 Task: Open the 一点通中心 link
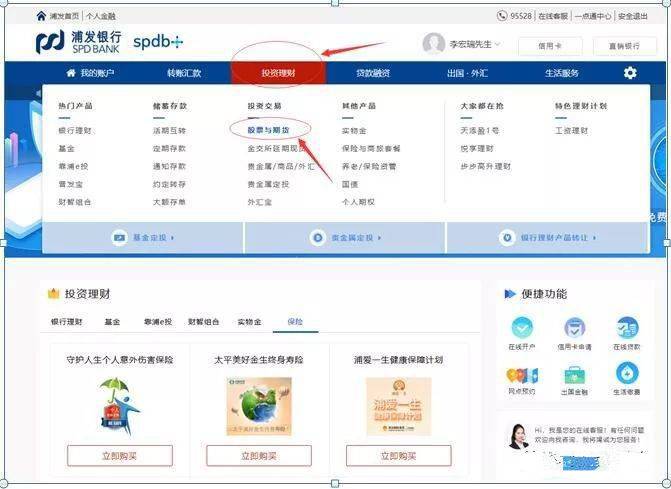[x=593, y=16]
